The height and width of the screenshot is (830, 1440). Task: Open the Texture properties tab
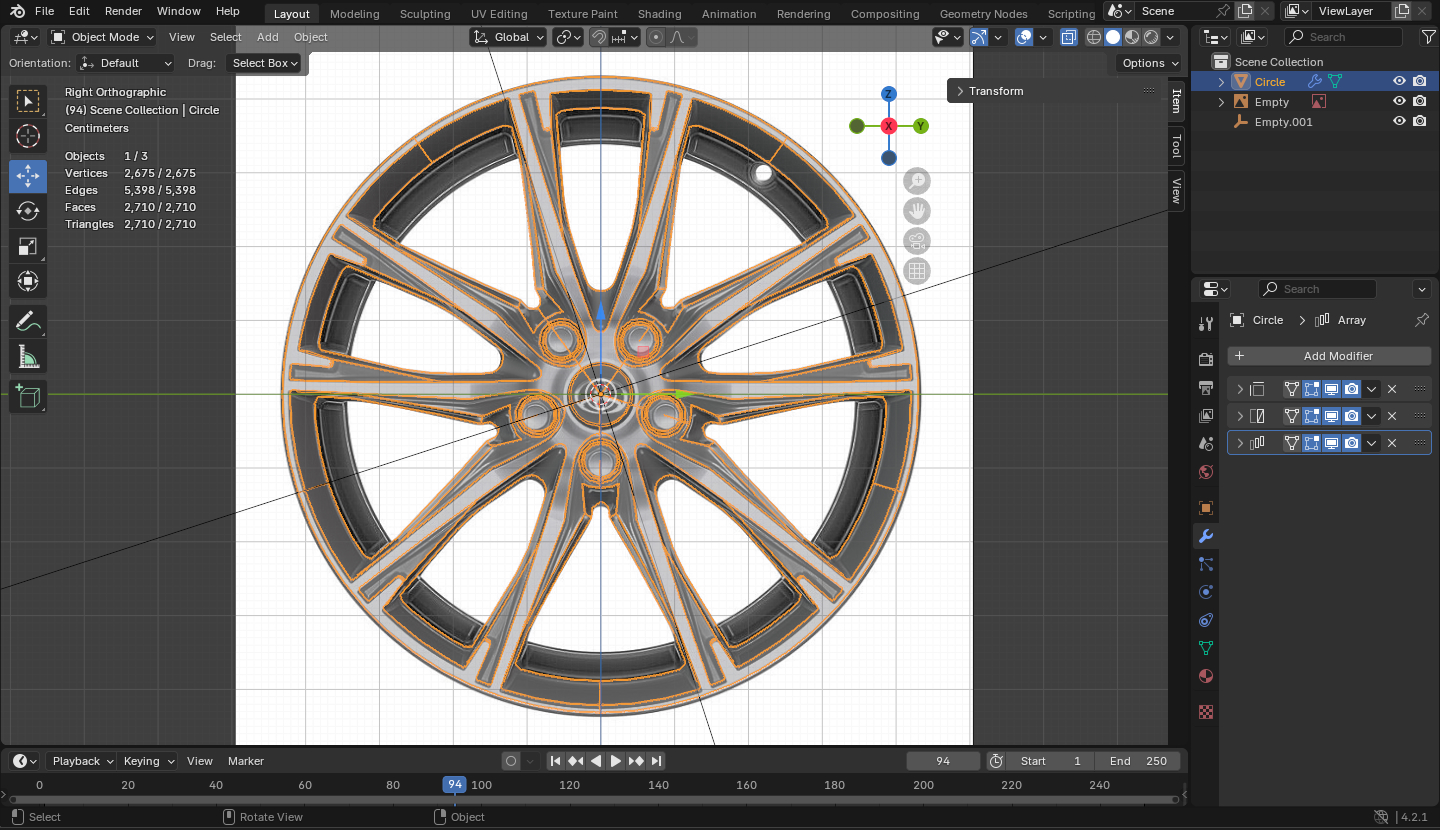click(x=1206, y=712)
